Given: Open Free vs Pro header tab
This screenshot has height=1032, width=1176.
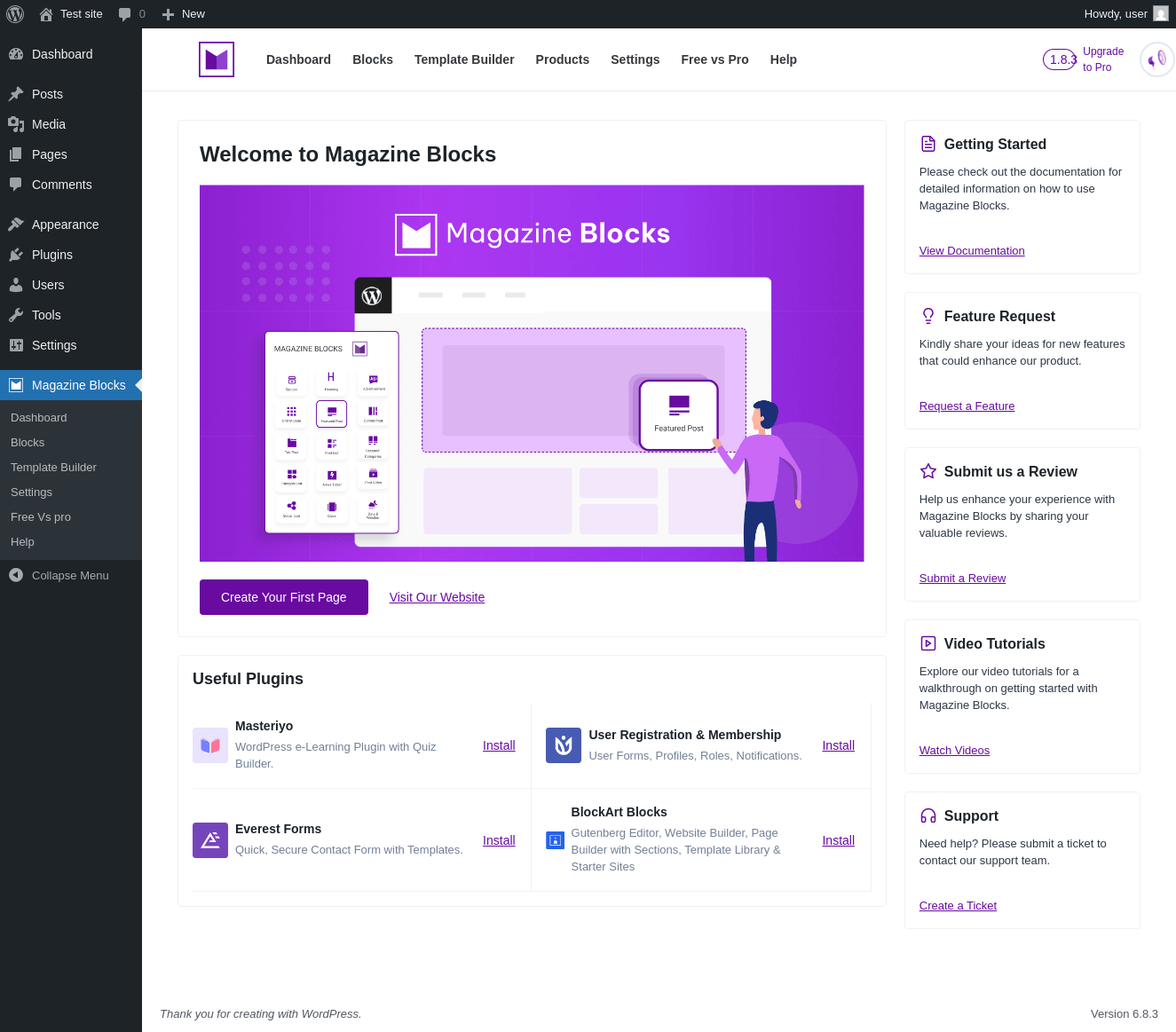Looking at the screenshot, I should pos(715,59).
